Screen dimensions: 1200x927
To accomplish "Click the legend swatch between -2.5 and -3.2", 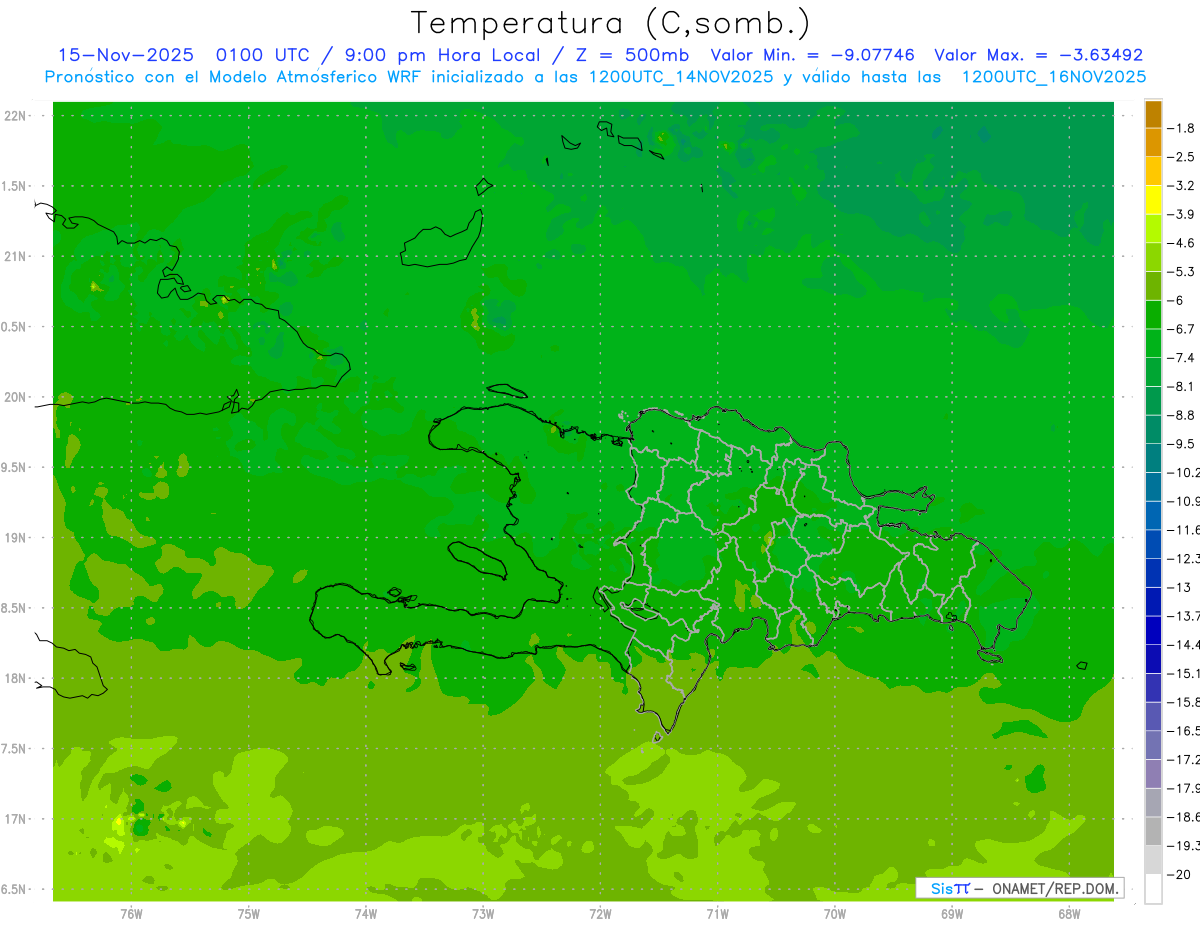I will [1153, 171].
